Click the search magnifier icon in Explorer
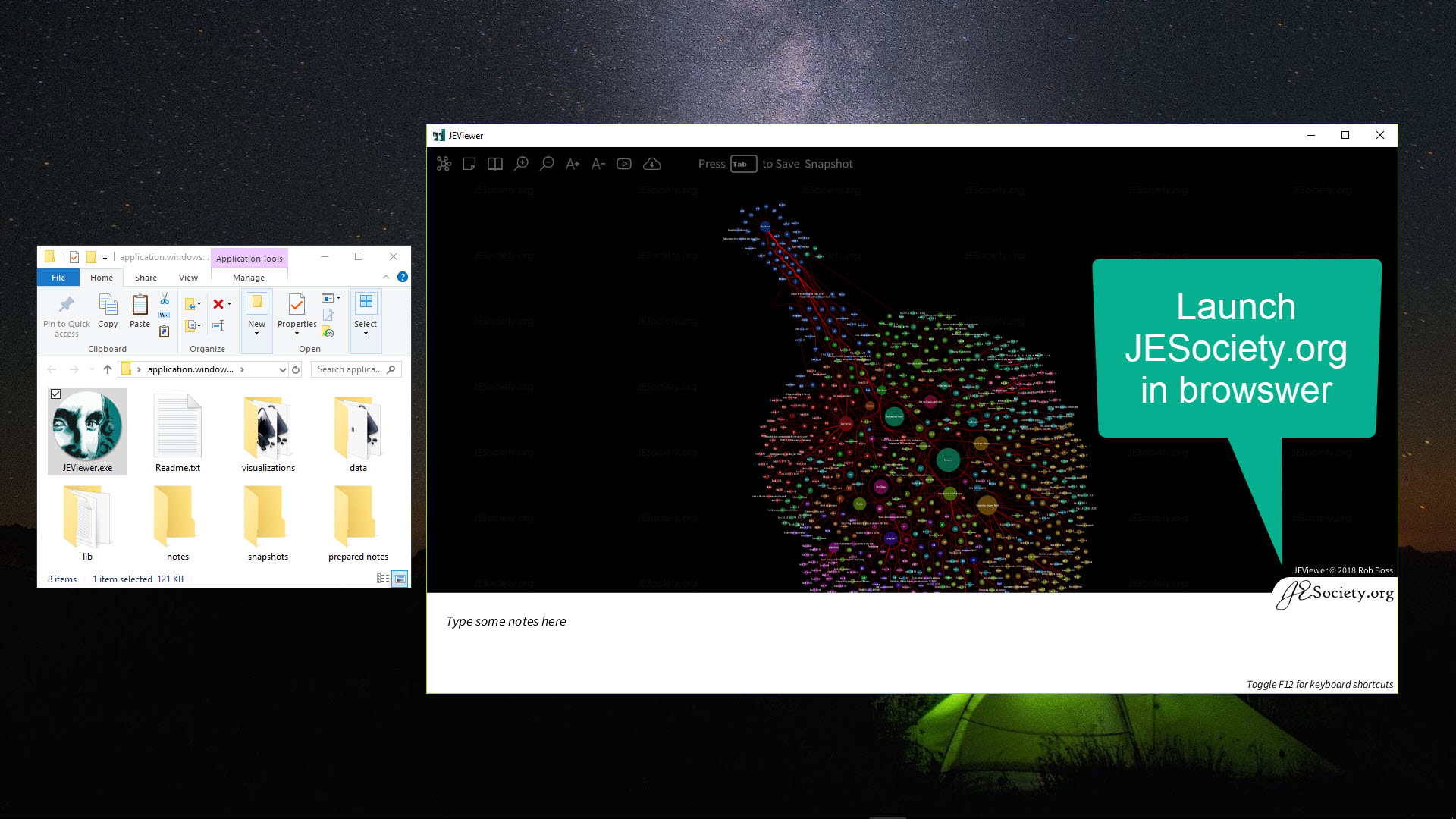 pyautogui.click(x=391, y=369)
